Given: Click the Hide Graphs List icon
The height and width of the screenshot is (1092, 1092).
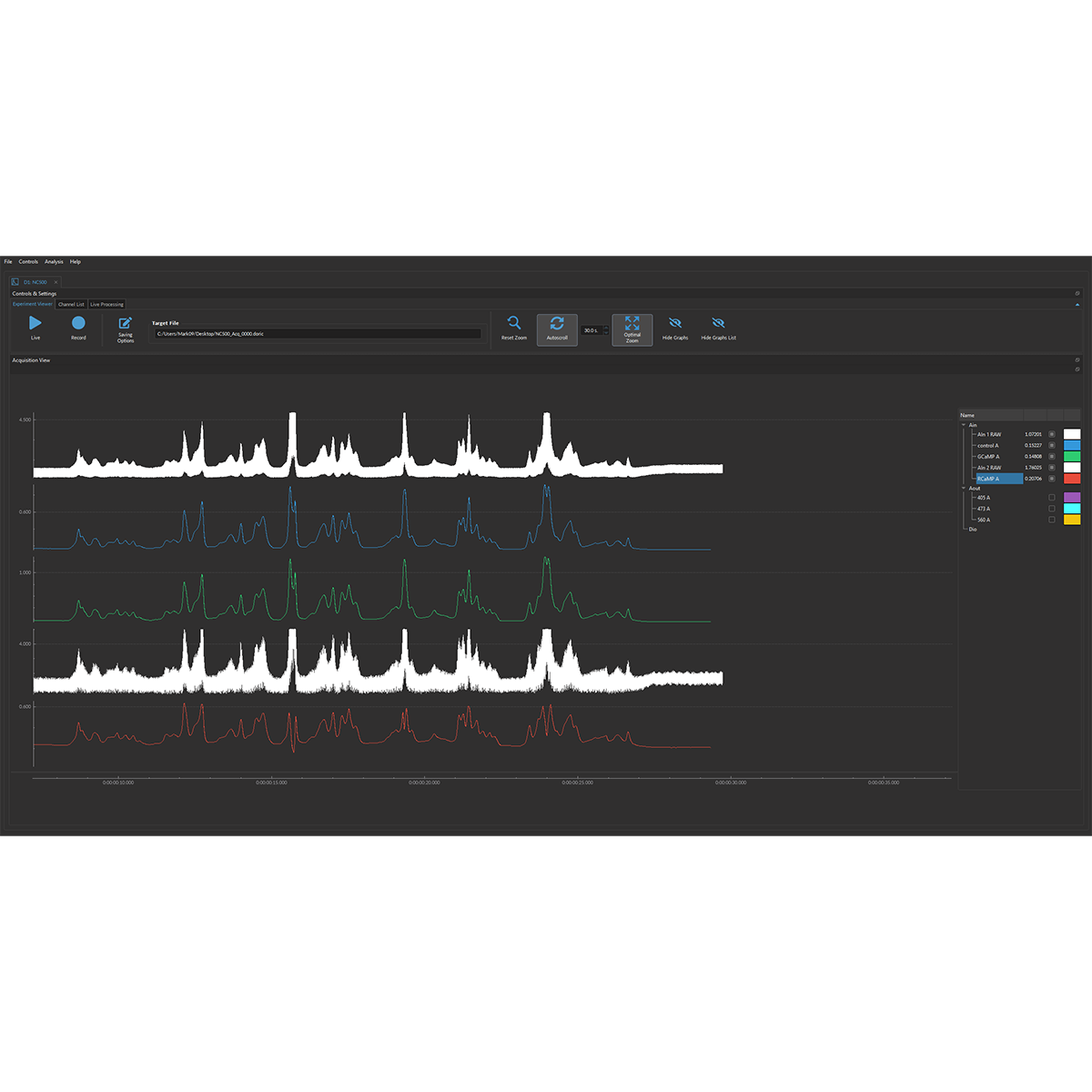Looking at the screenshot, I should coord(718,323).
